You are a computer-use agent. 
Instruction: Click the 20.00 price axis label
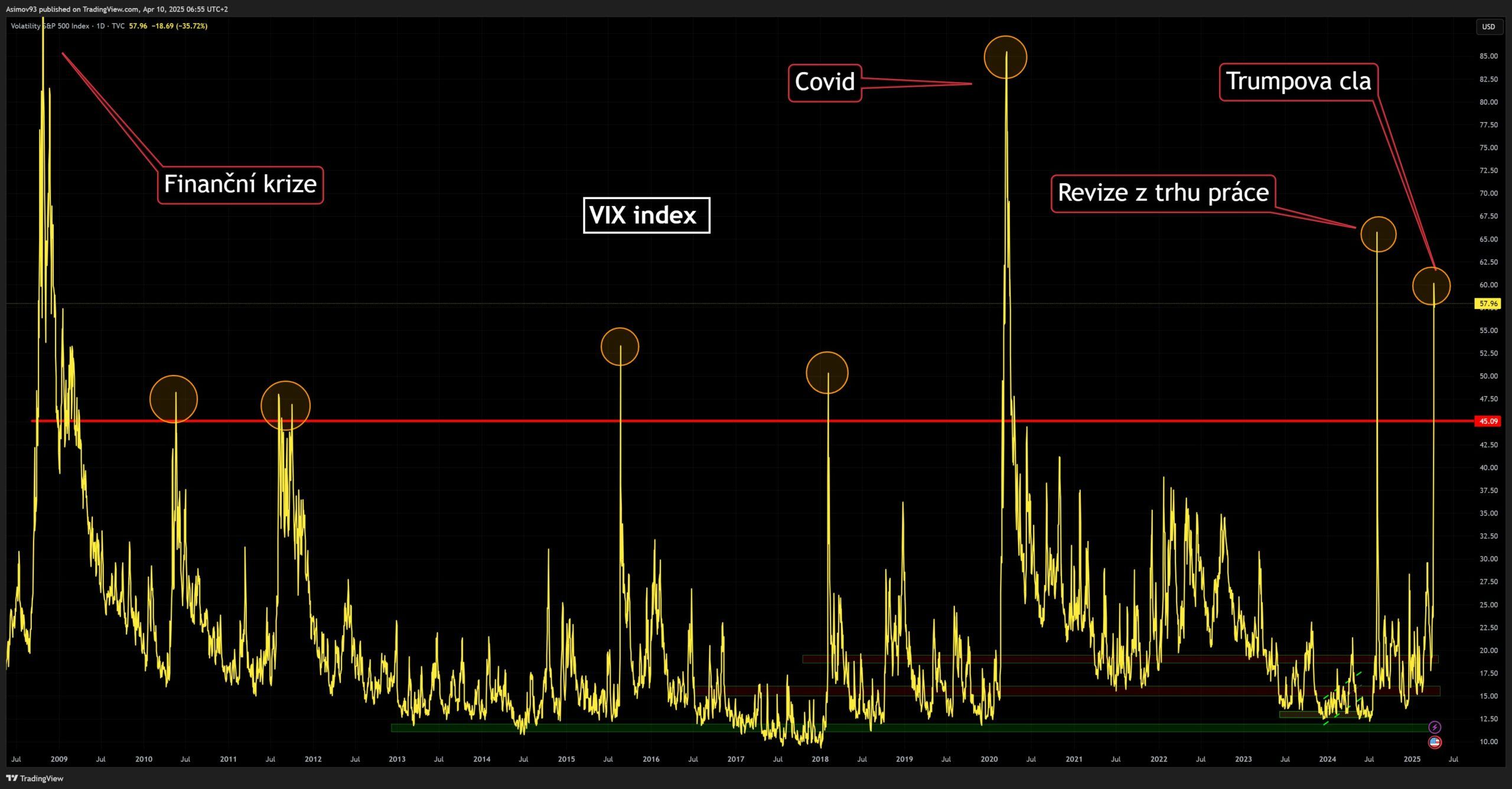pyautogui.click(x=1488, y=650)
